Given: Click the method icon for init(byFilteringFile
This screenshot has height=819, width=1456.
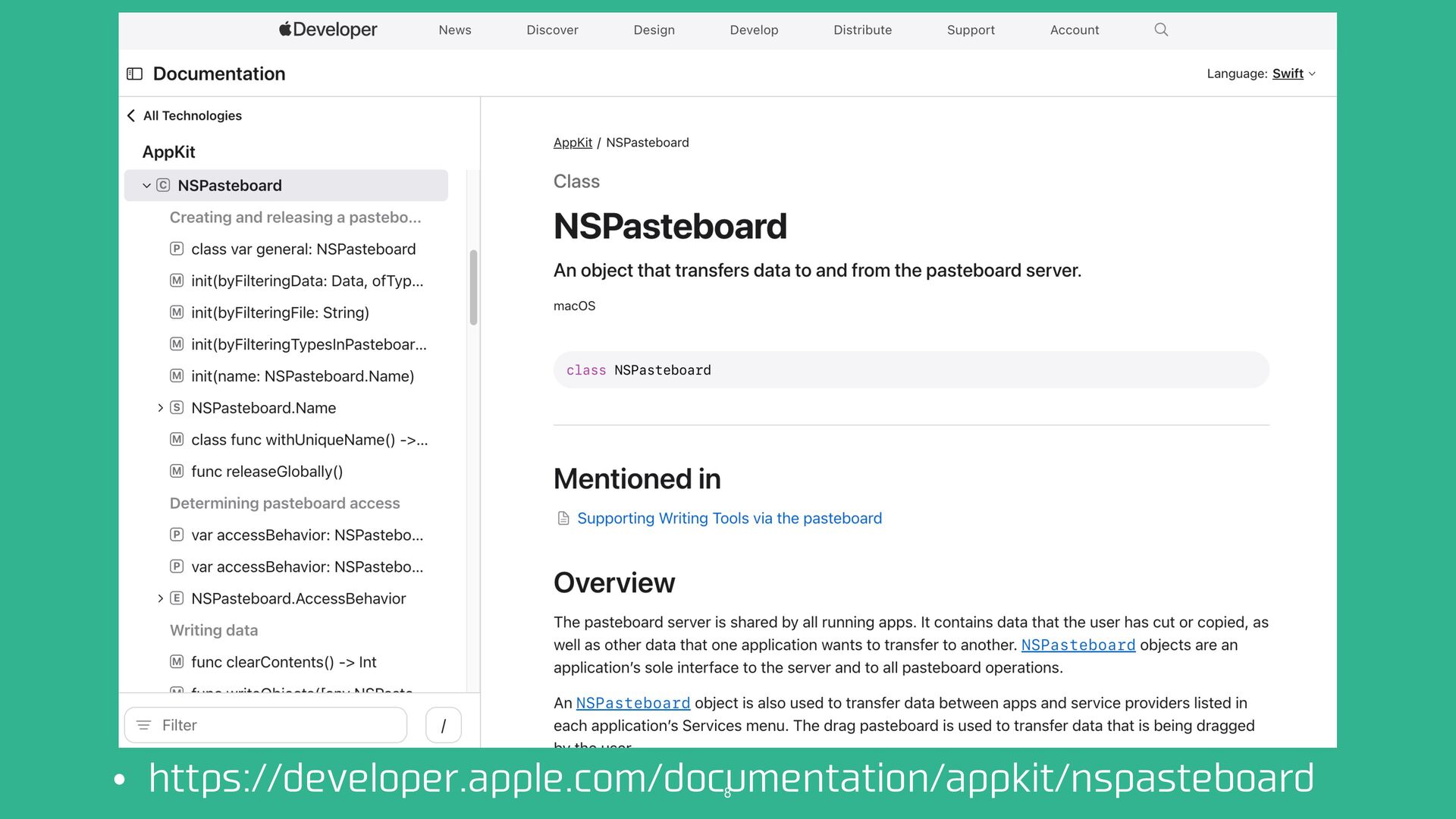Looking at the screenshot, I should pyautogui.click(x=177, y=312).
